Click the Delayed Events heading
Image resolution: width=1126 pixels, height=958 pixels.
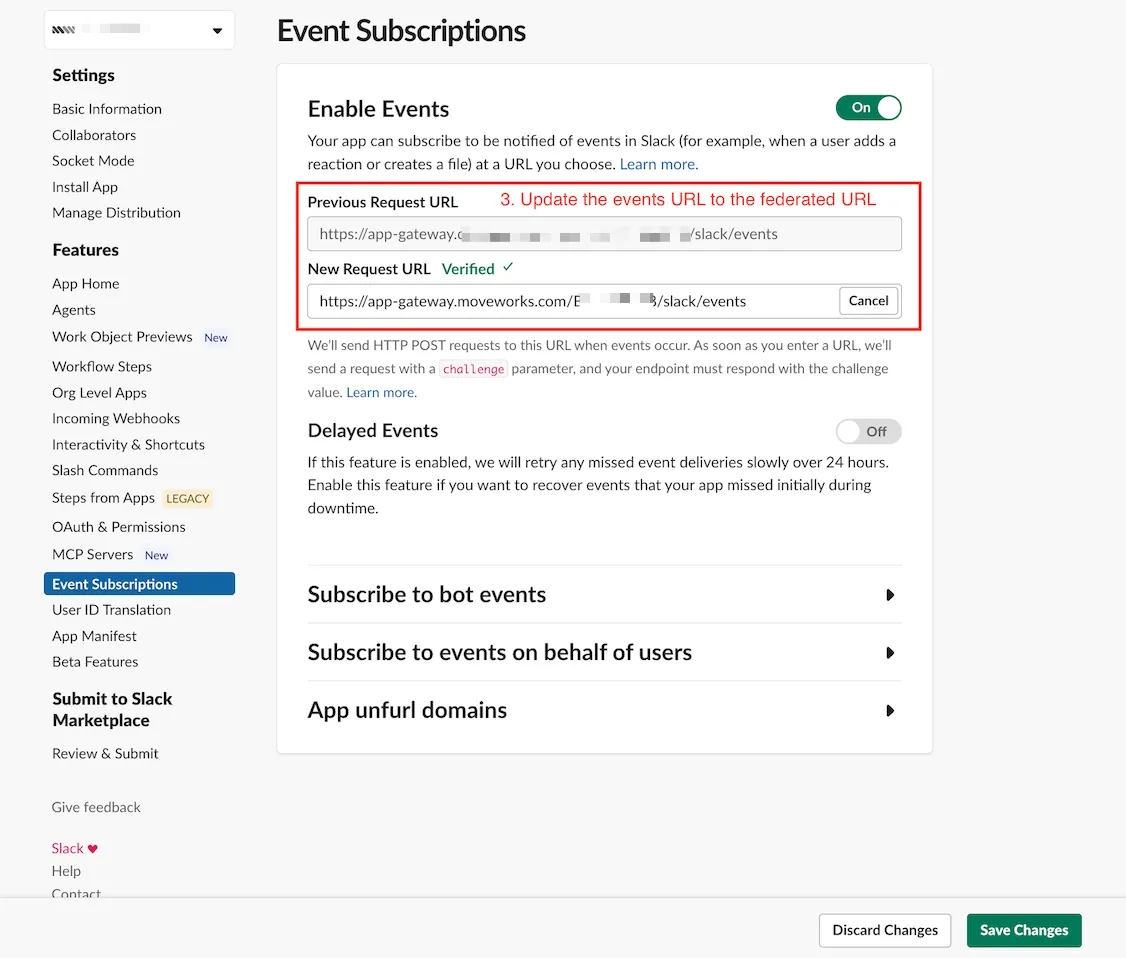pos(373,431)
